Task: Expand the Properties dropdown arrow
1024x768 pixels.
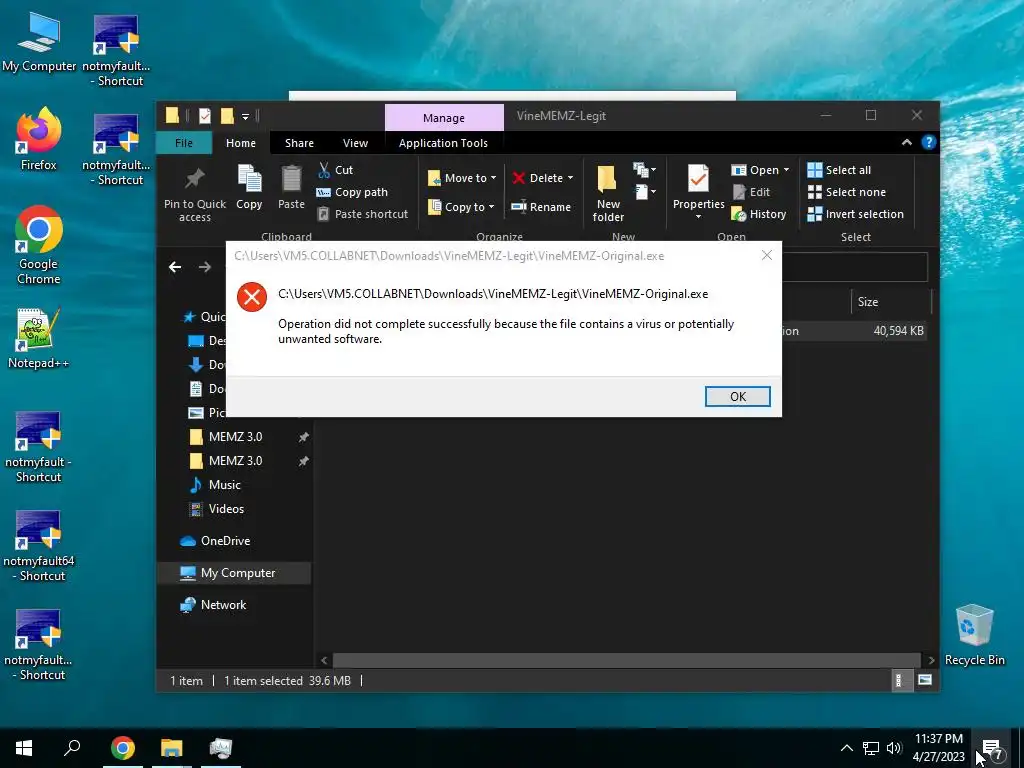Action: pyautogui.click(x=698, y=217)
